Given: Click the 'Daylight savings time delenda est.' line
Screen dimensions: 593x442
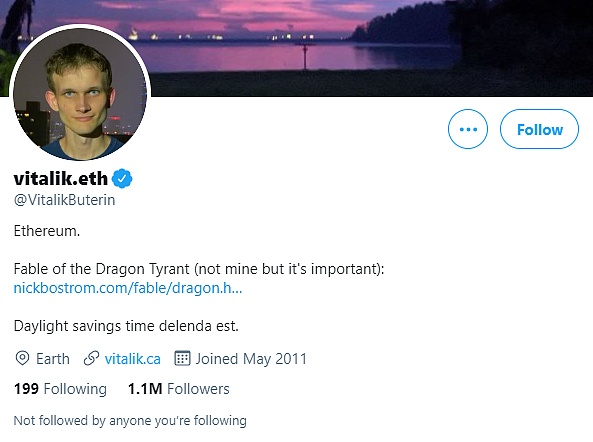Looking at the screenshot, I should (x=126, y=326).
